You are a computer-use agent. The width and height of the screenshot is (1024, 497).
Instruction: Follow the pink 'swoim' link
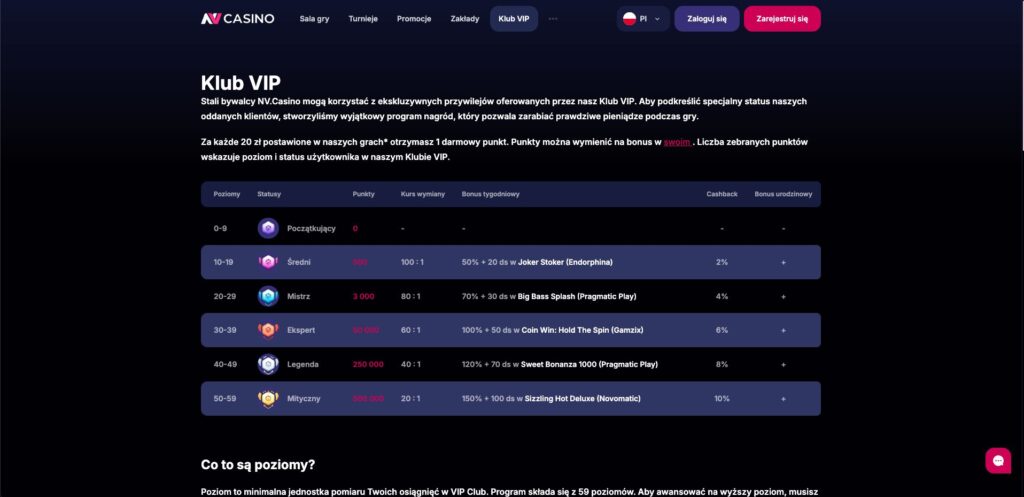(x=677, y=142)
